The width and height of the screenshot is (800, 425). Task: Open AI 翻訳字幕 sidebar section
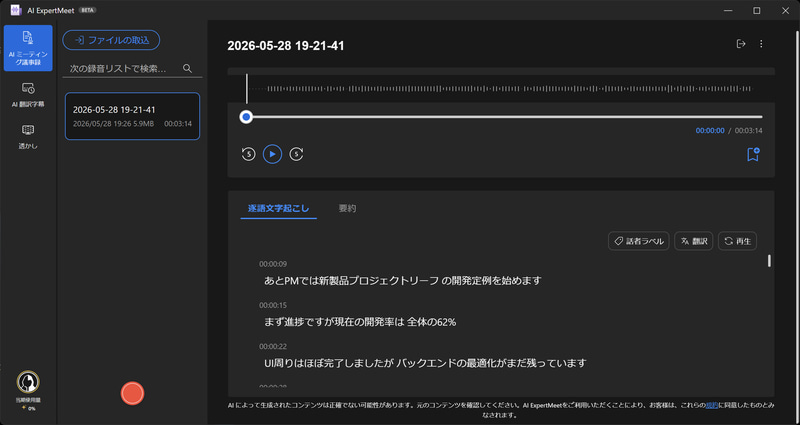click(x=28, y=95)
